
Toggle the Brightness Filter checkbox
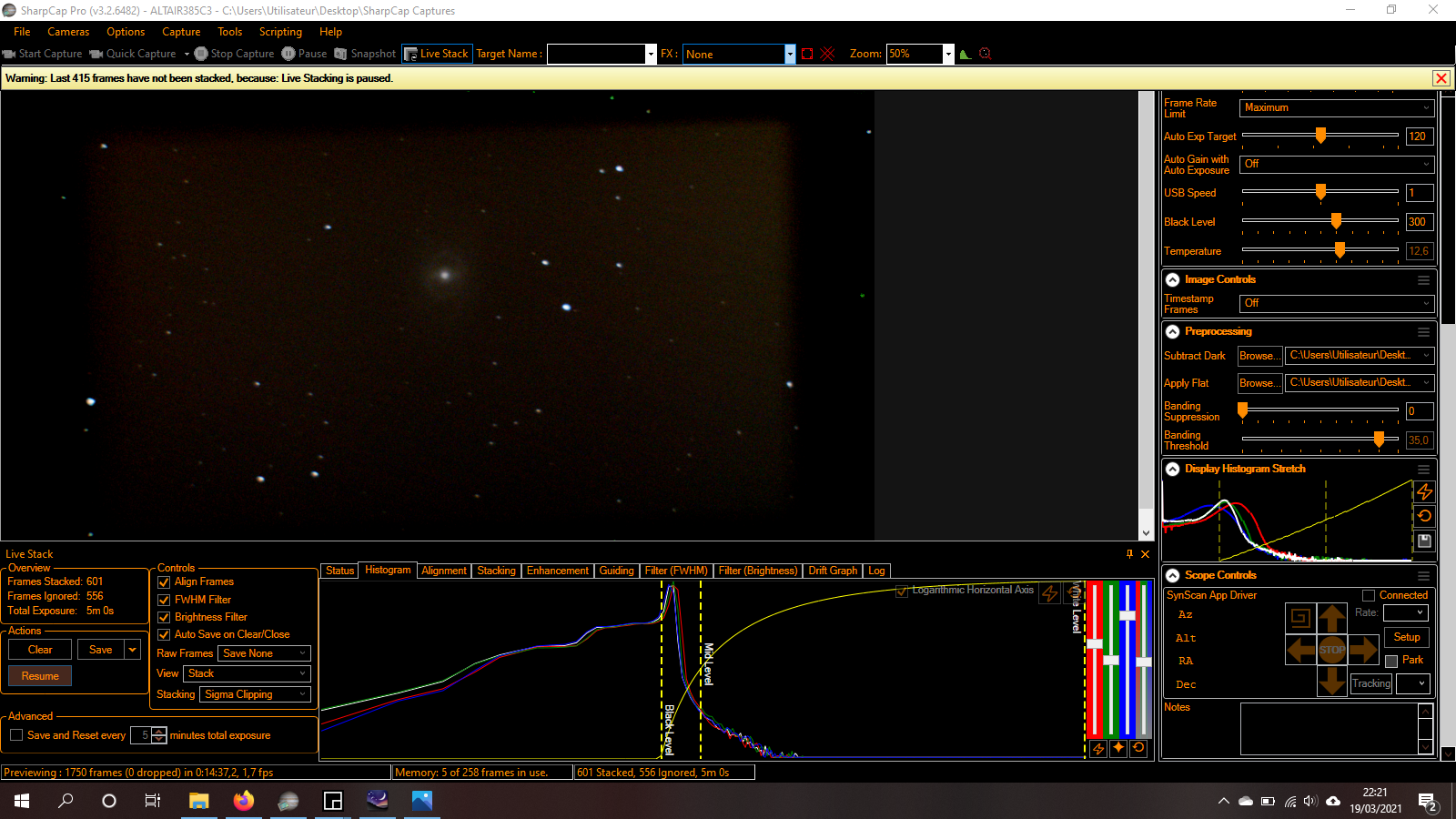(164, 617)
